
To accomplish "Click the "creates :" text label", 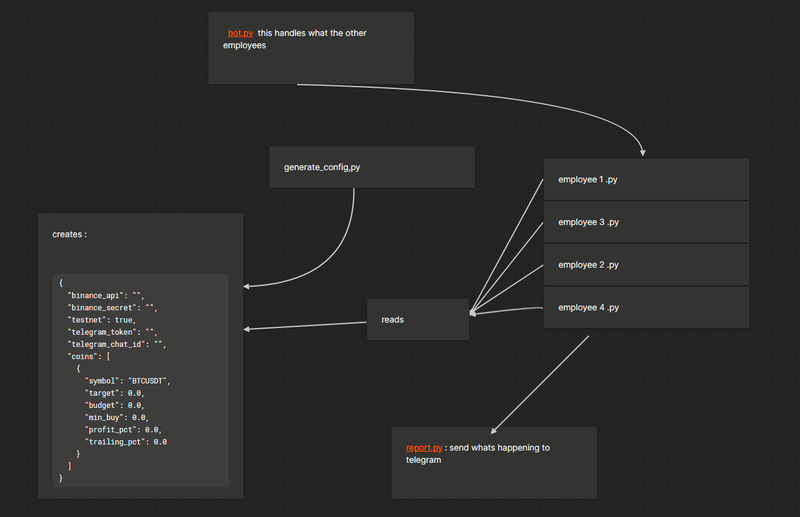I will click(69, 234).
